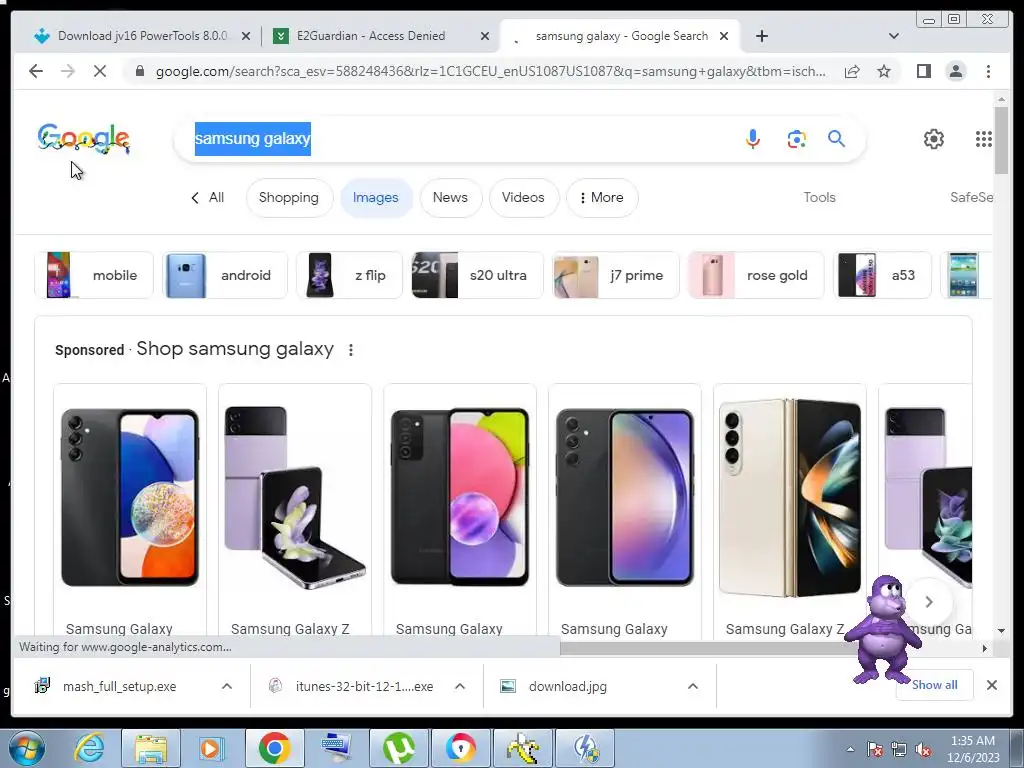This screenshot has height=768, width=1024.
Task: Open the More search filters dropdown
Action: (601, 197)
